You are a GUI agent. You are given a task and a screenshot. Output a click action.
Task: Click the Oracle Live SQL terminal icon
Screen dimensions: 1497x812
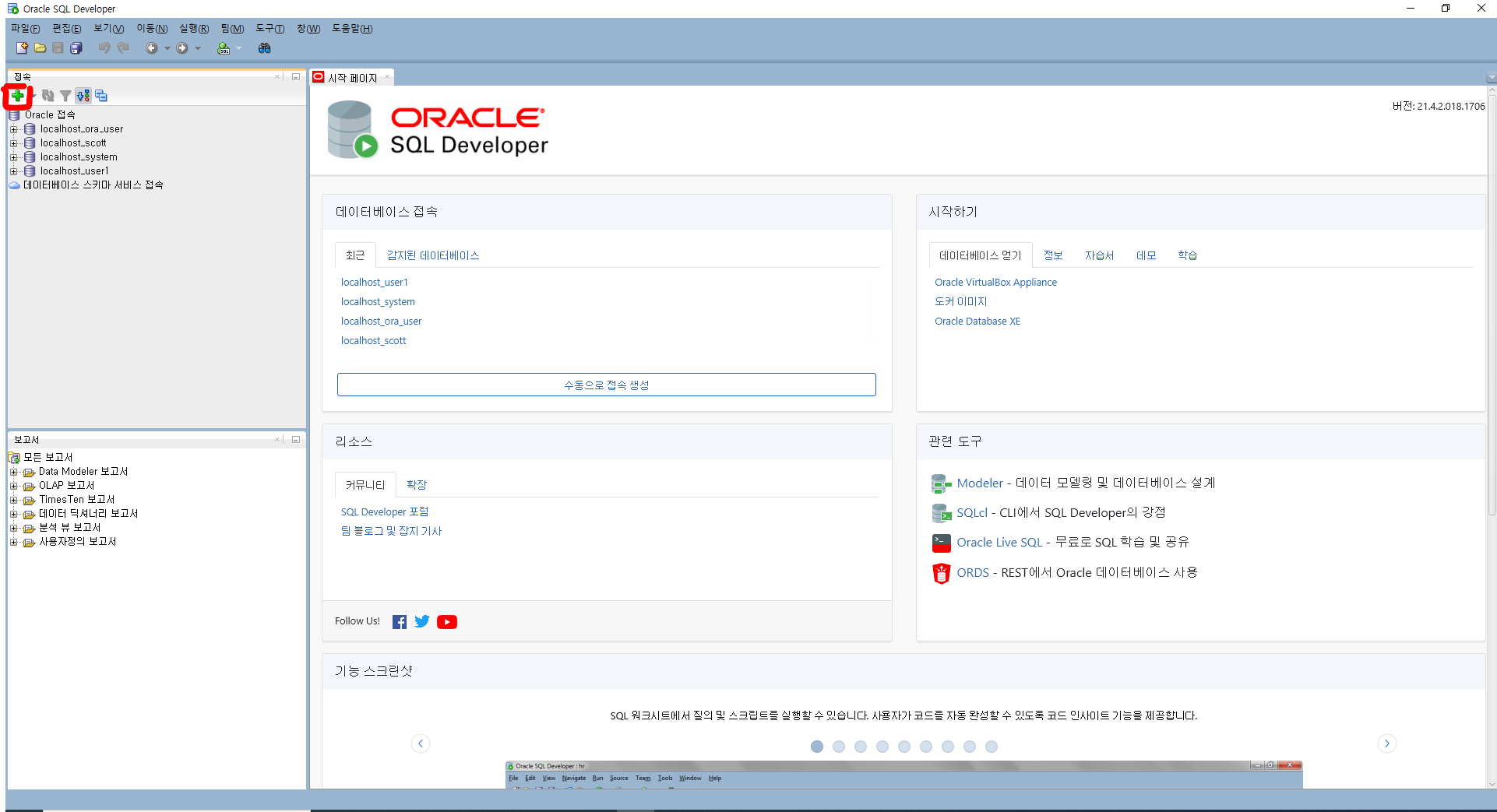[x=942, y=543]
